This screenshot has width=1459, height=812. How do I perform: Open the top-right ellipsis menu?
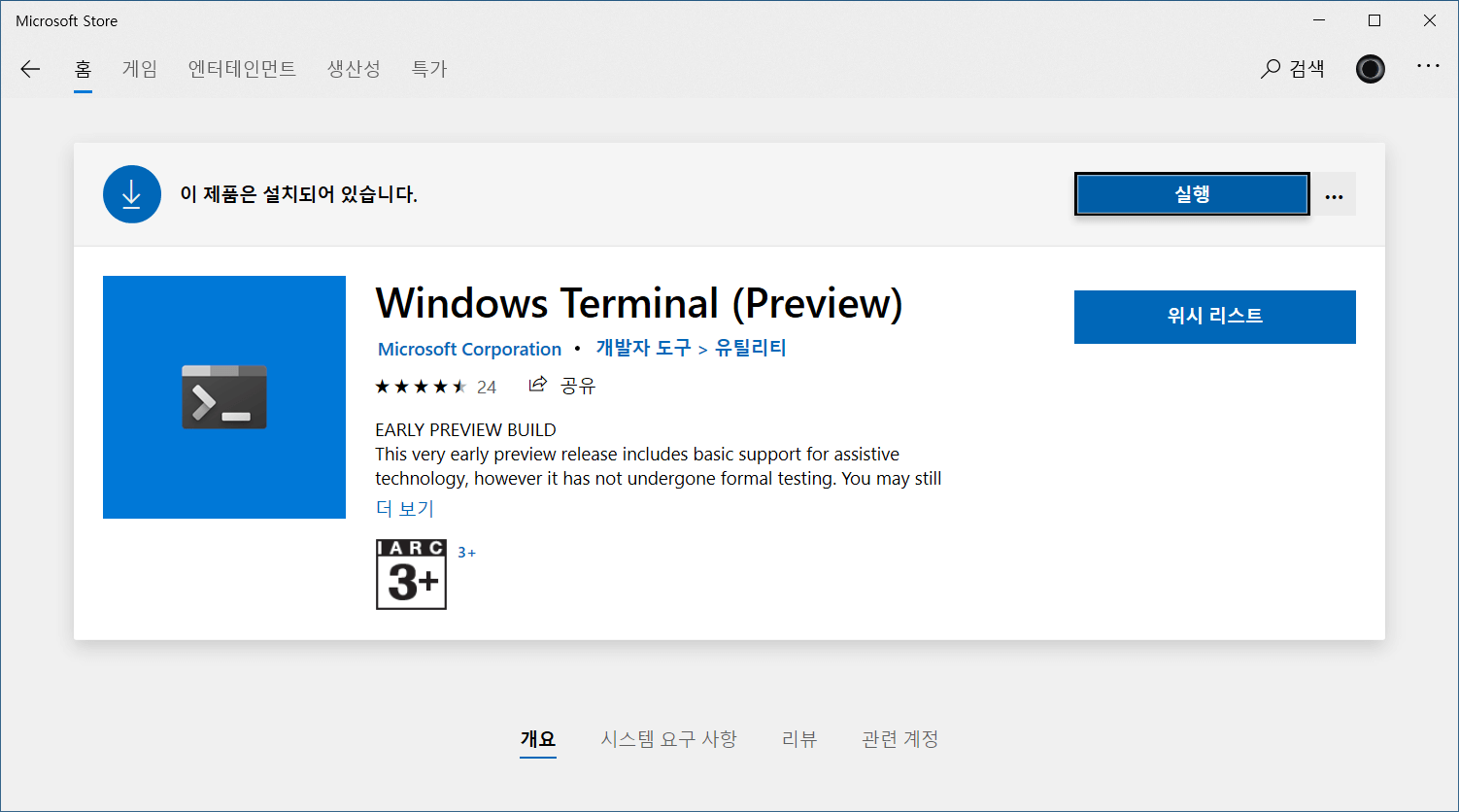tap(1427, 66)
